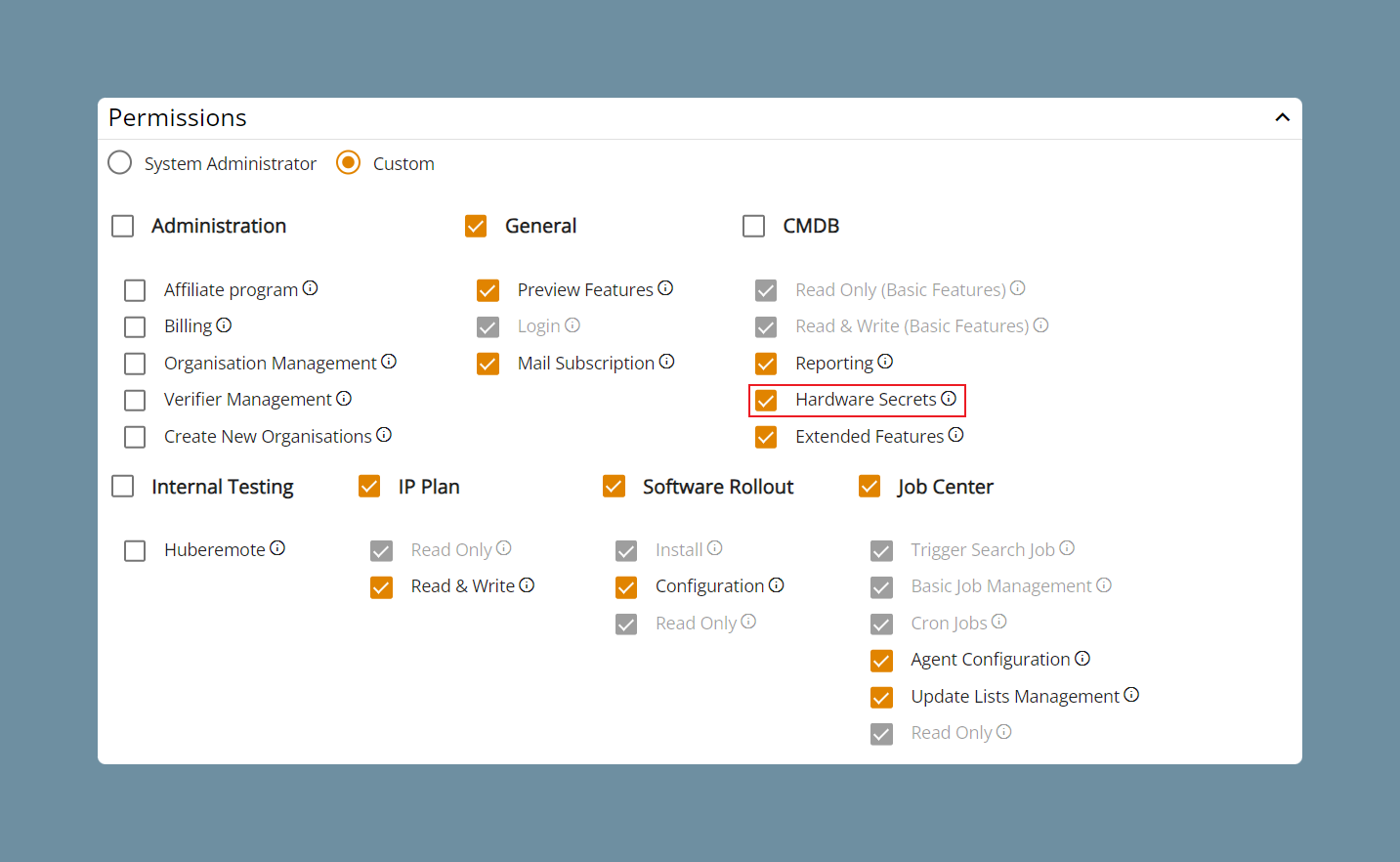
Task: Enable the Huberemote checkbox
Action: pyautogui.click(x=135, y=551)
